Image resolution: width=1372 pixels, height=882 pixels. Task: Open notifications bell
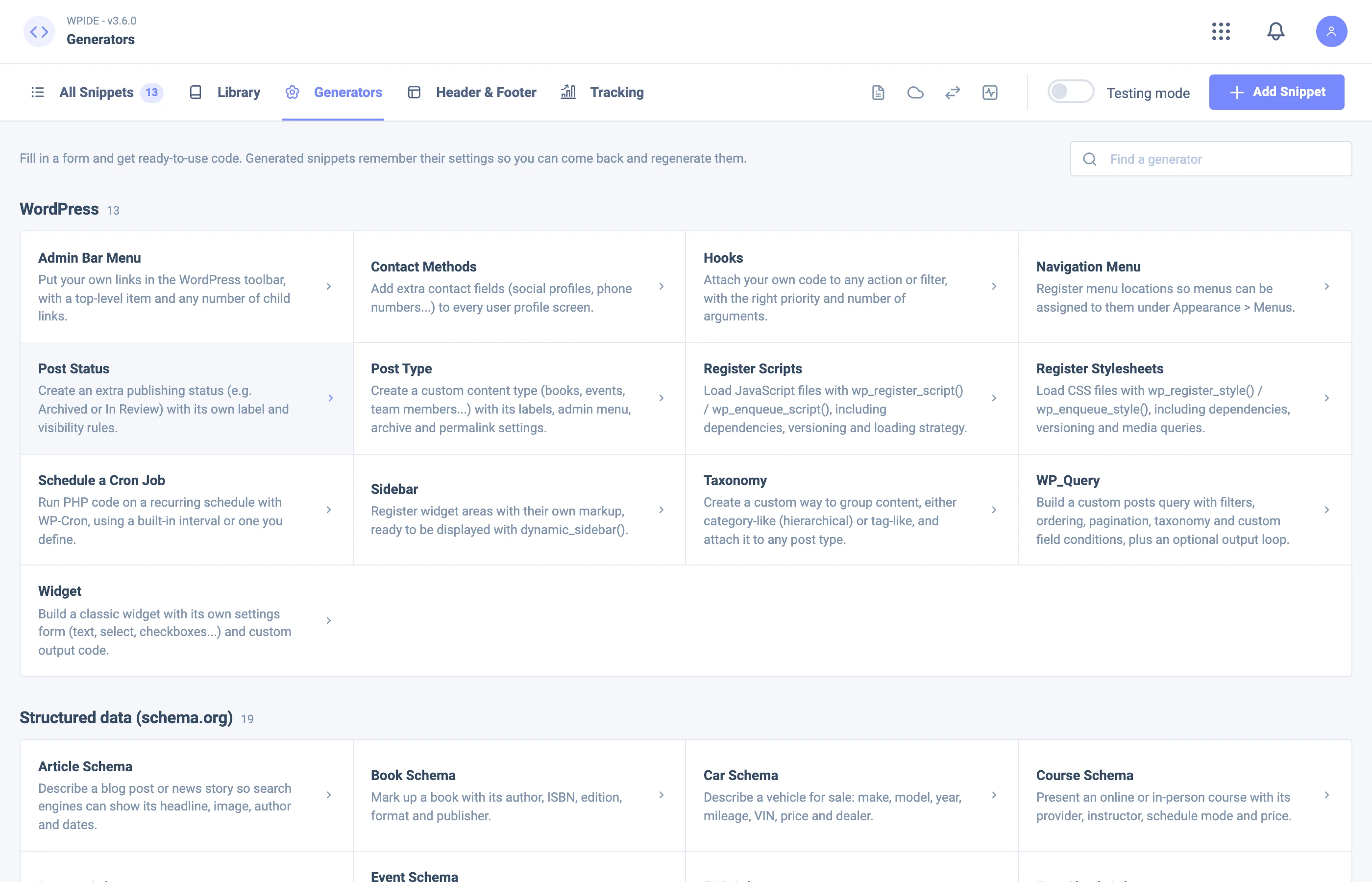pyautogui.click(x=1276, y=31)
